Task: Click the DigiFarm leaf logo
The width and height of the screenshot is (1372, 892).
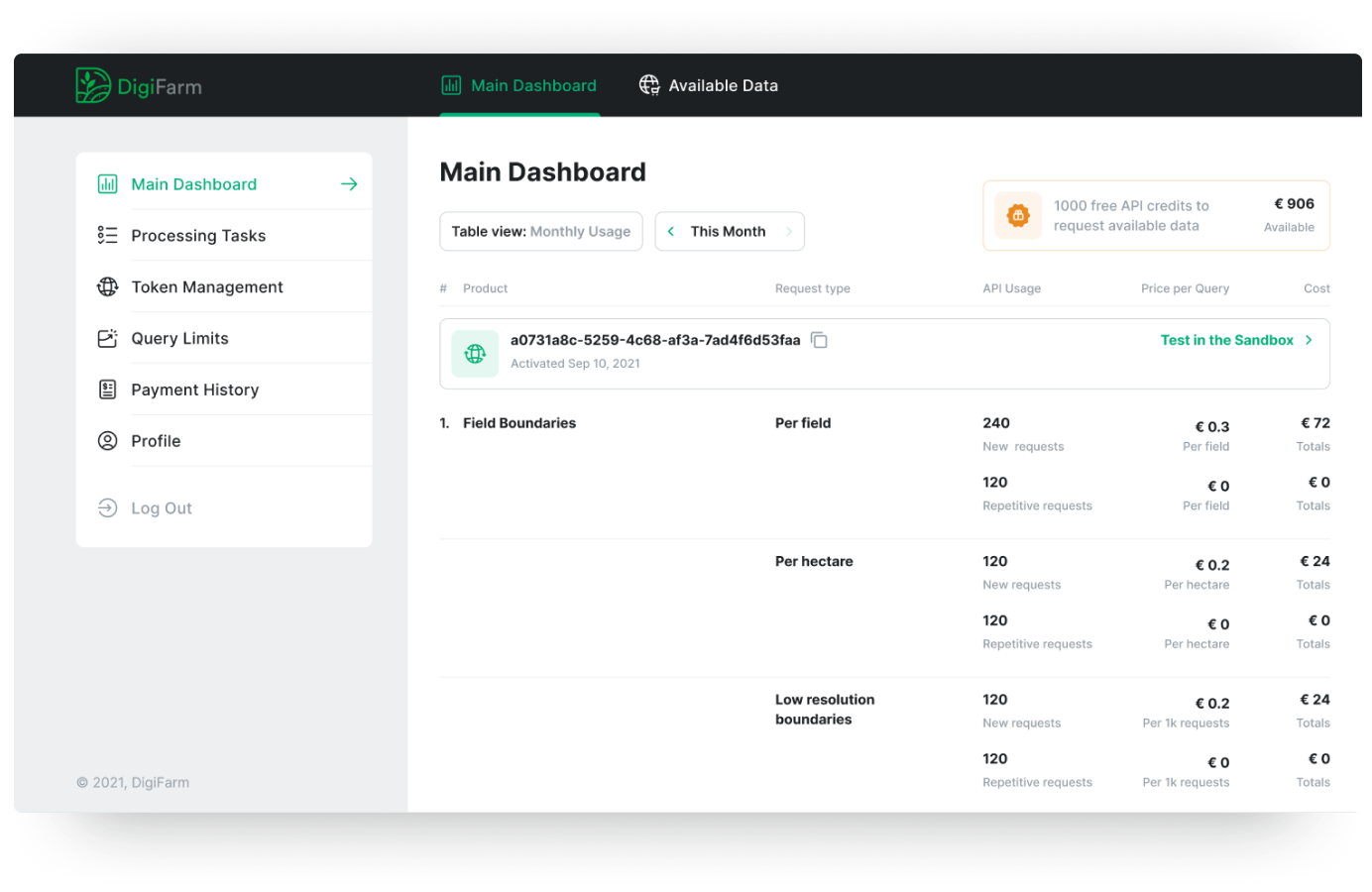Action: click(x=91, y=85)
